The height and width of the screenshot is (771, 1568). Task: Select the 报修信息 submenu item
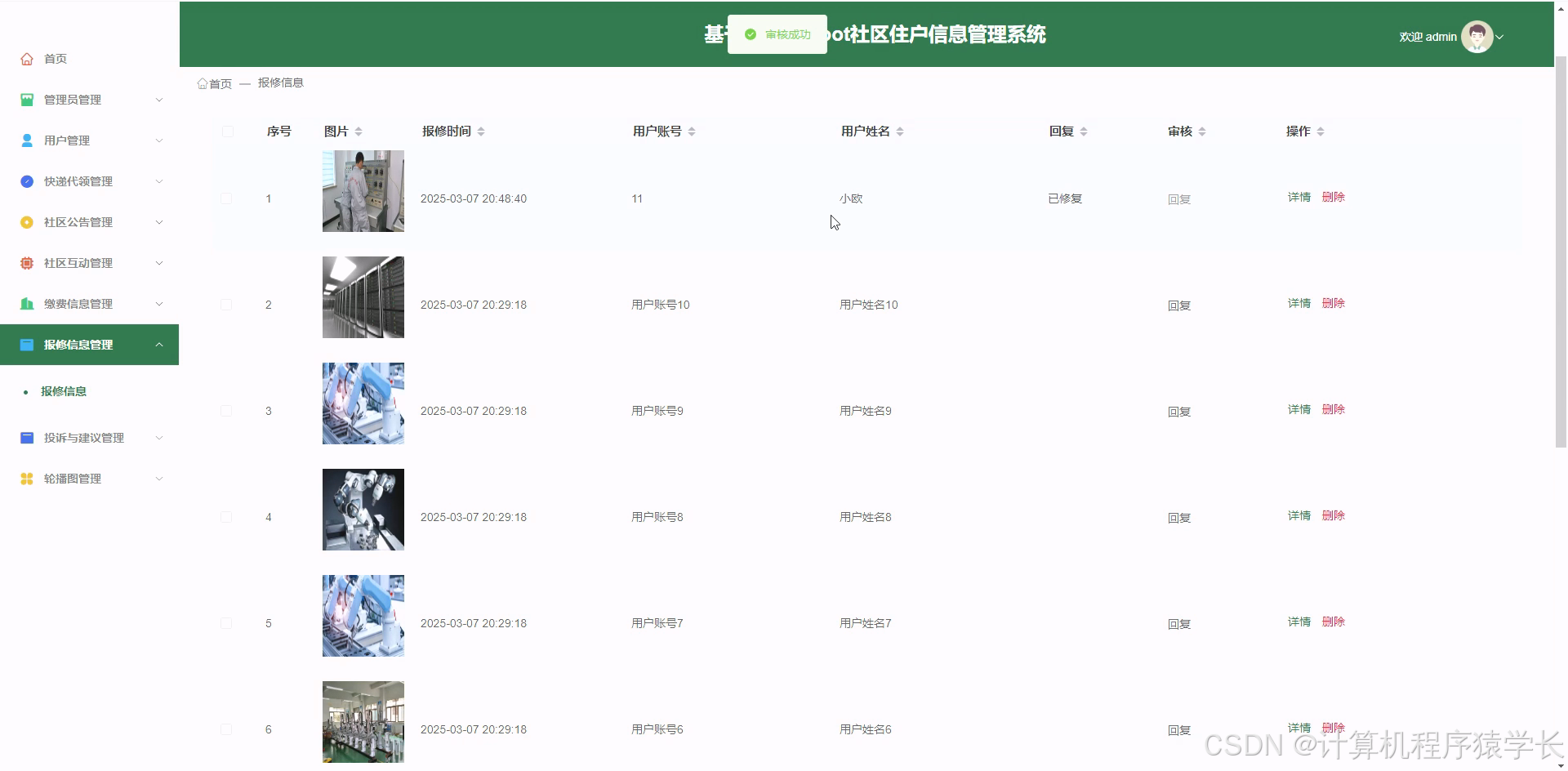click(65, 391)
